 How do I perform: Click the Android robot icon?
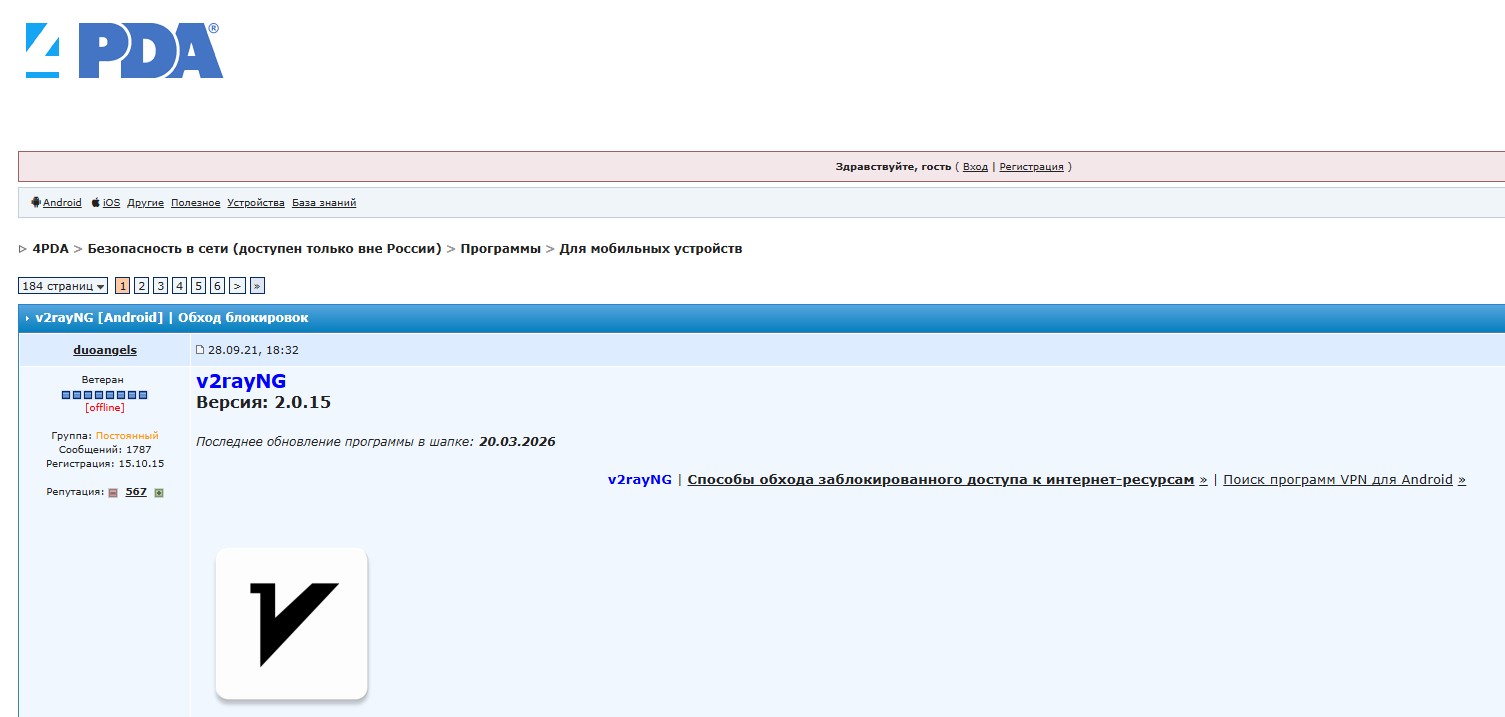36,202
